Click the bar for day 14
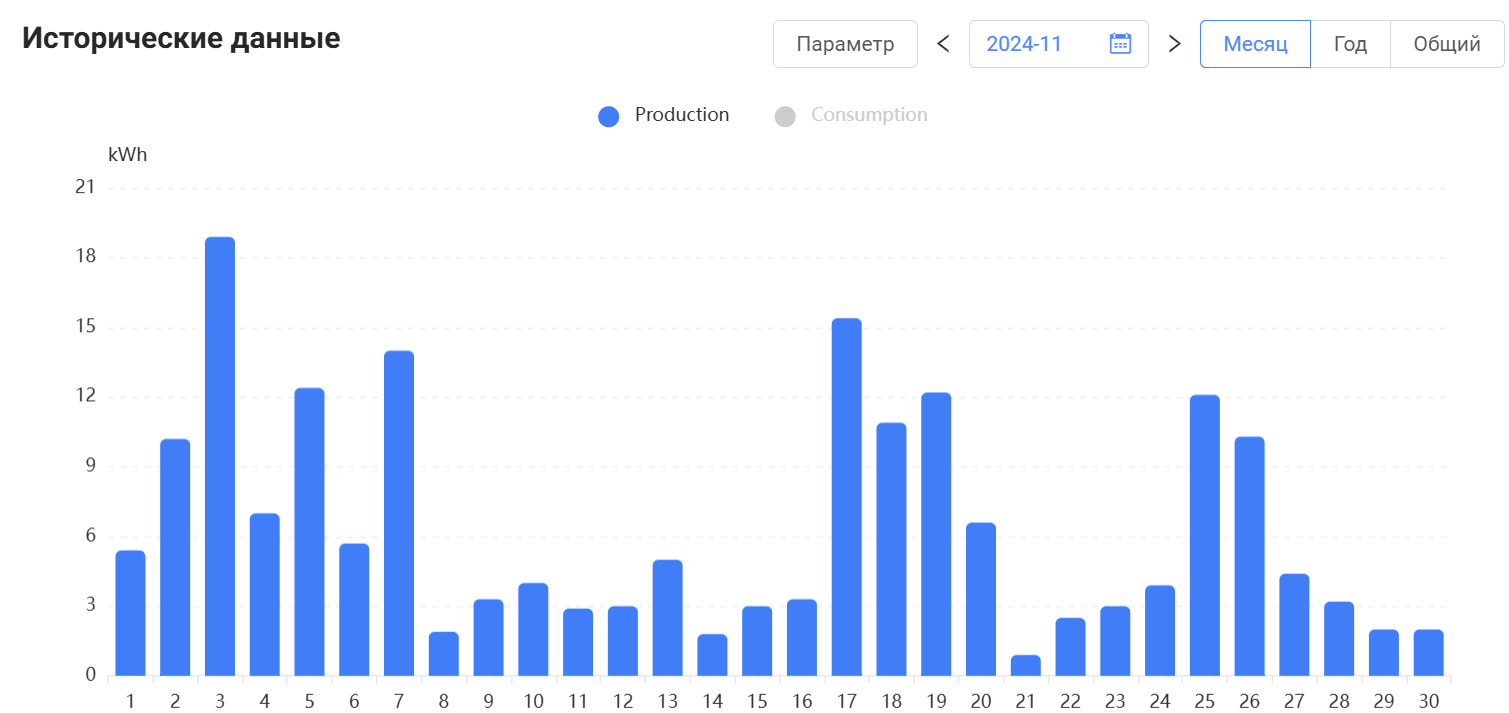This screenshot has width=1509, height=713. 712,655
